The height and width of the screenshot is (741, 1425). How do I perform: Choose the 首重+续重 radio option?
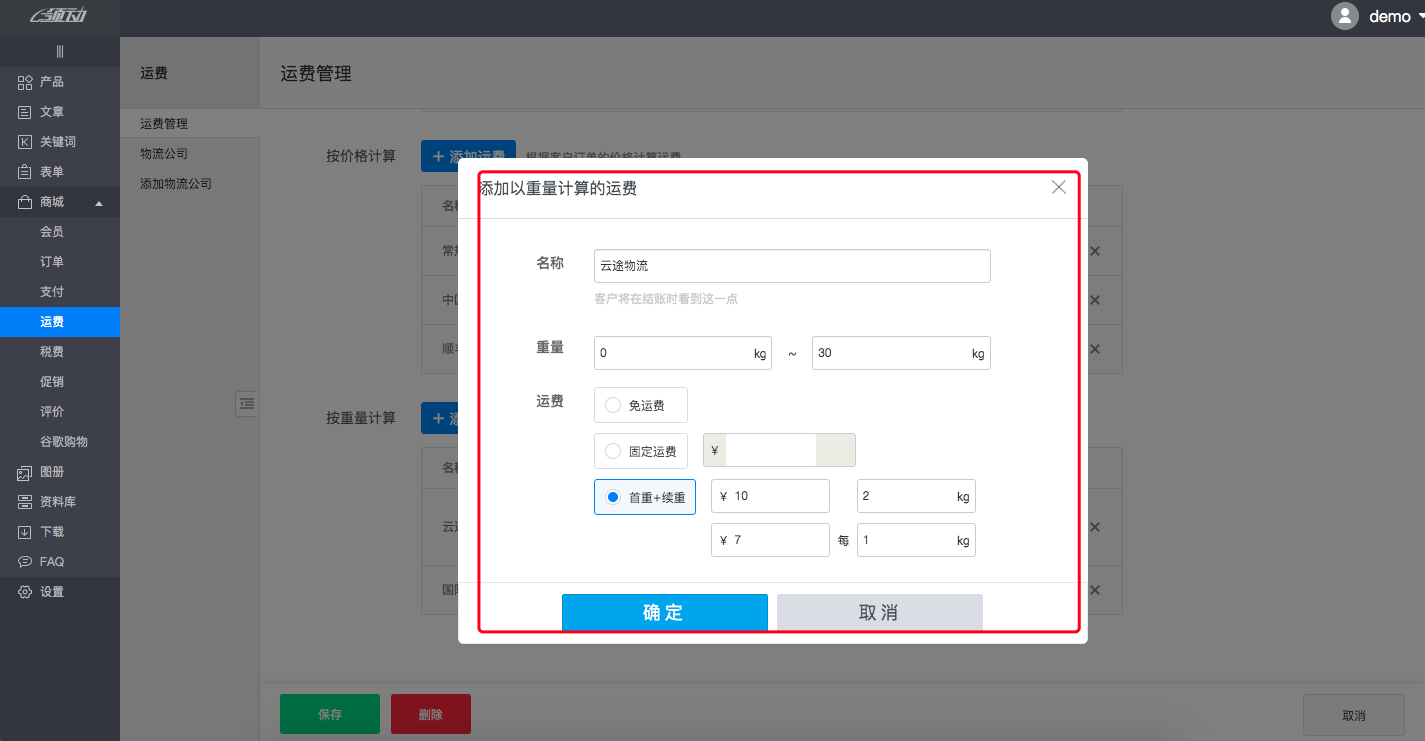pyautogui.click(x=613, y=497)
